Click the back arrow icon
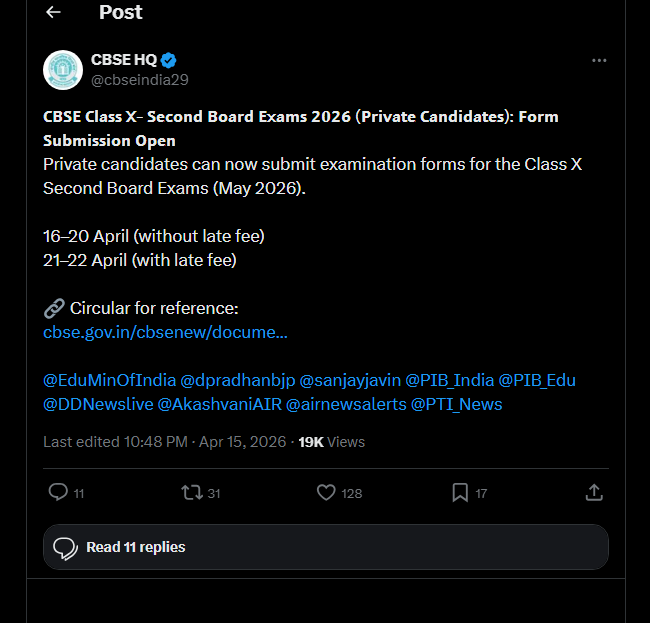650x623 pixels. point(53,12)
